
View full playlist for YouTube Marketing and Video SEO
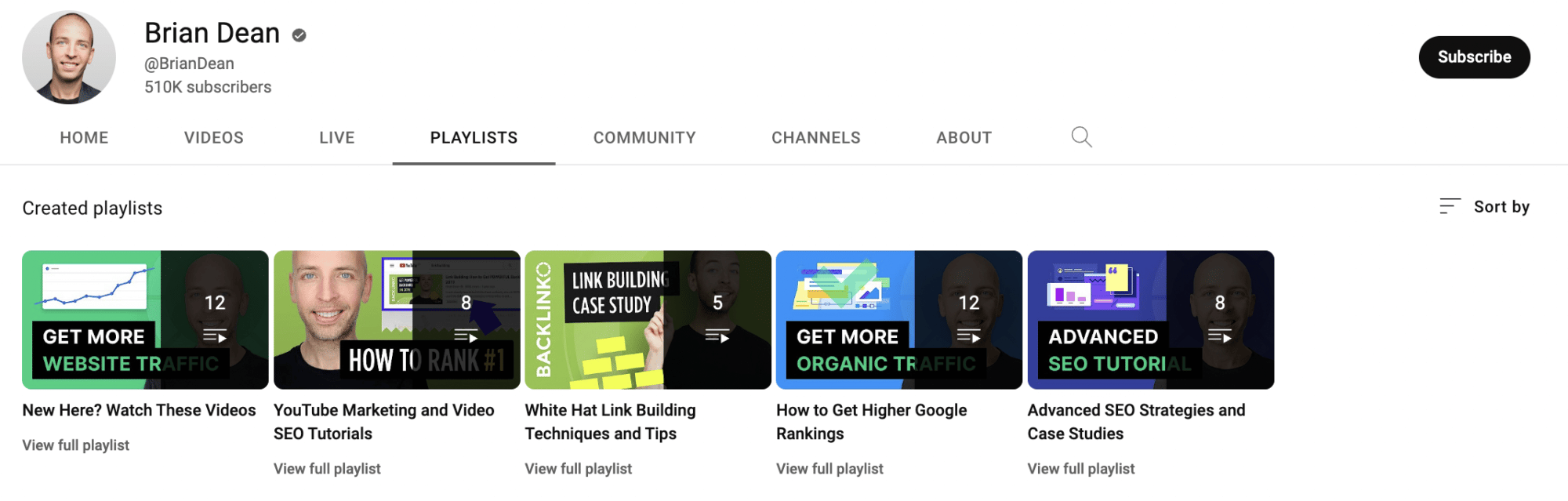[327, 469]
